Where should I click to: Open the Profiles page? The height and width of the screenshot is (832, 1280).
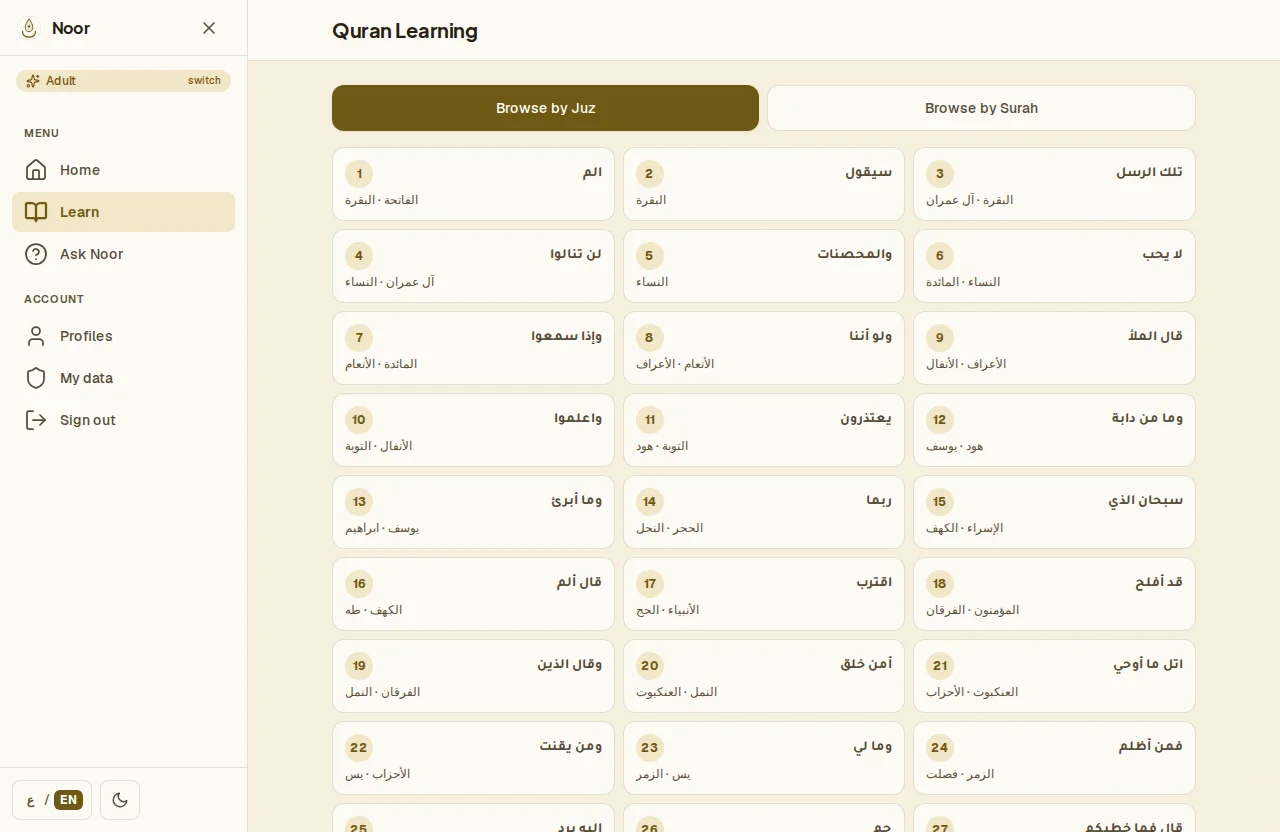click(x=124, y=336)
